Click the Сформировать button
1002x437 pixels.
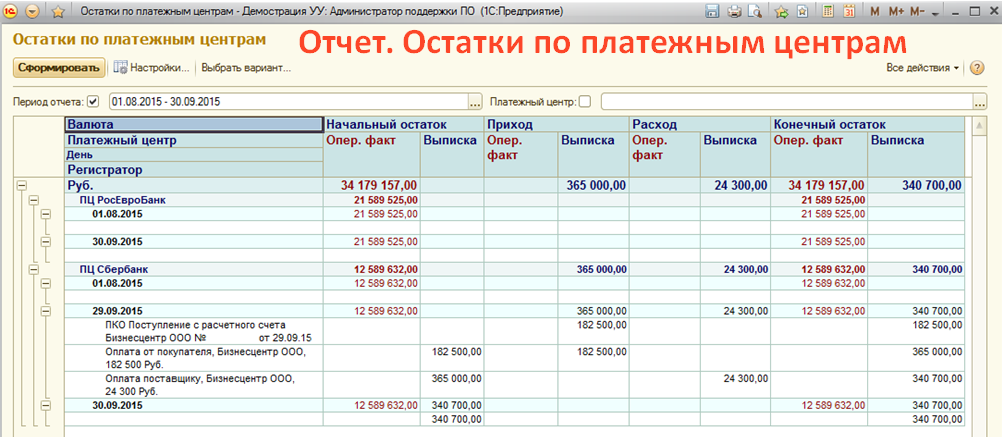click(x=58, y=68)
